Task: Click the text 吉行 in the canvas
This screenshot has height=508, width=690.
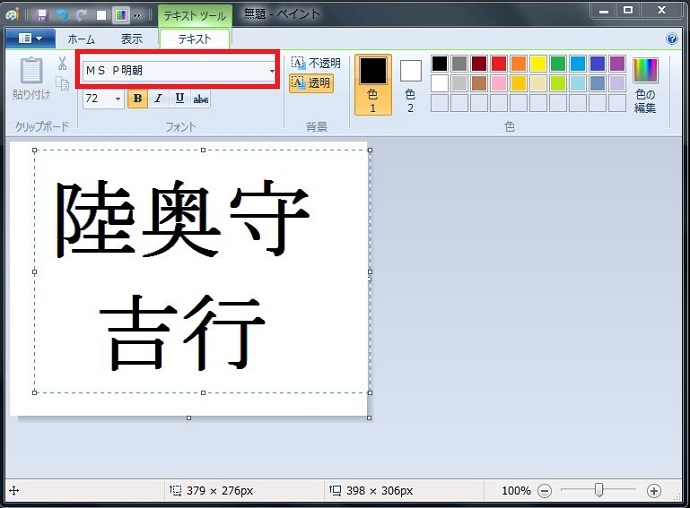Action: [x=183, y=333]
